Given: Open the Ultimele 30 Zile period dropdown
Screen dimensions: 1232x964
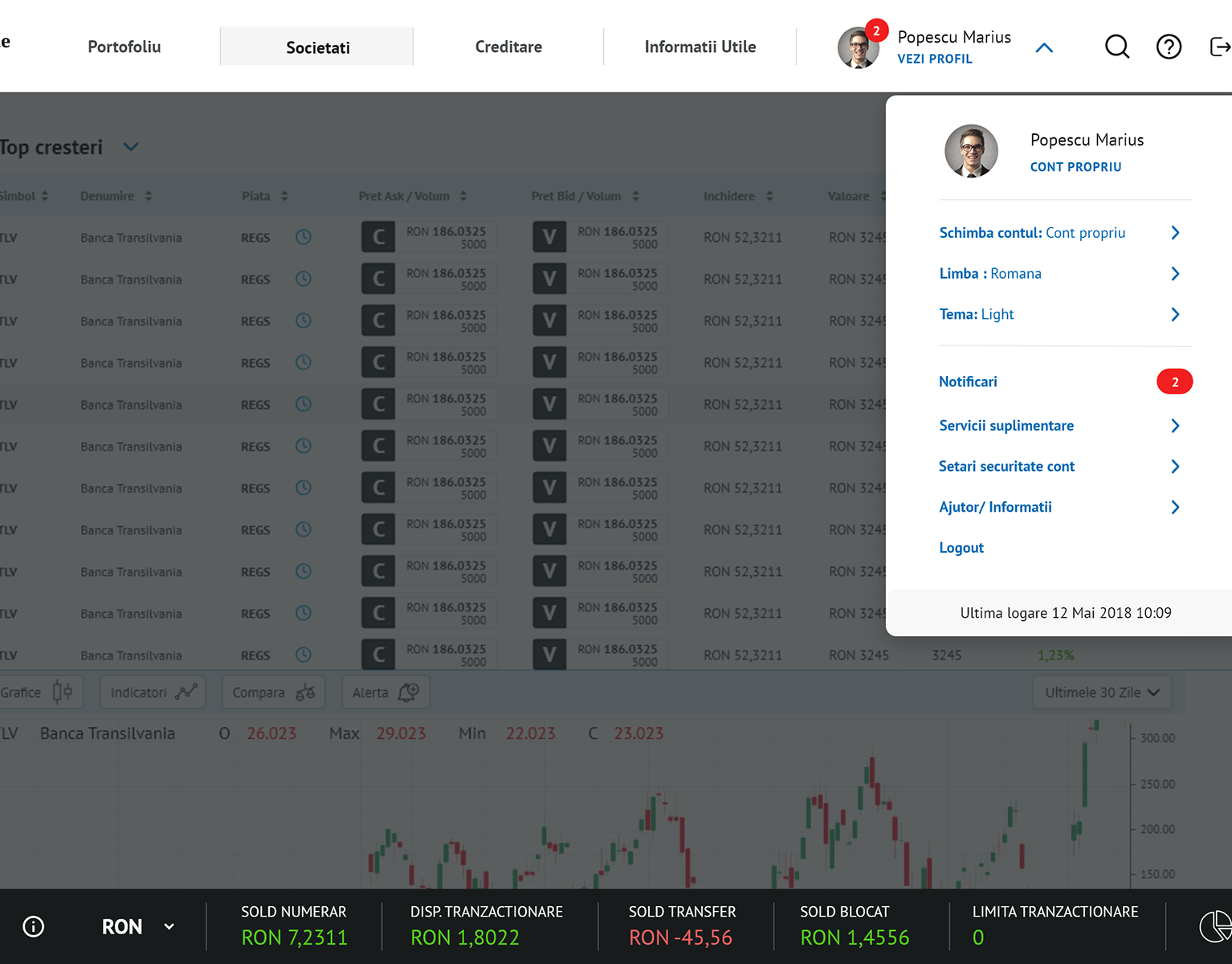Looking at the screenshot, I should [x=1102, y=692].
